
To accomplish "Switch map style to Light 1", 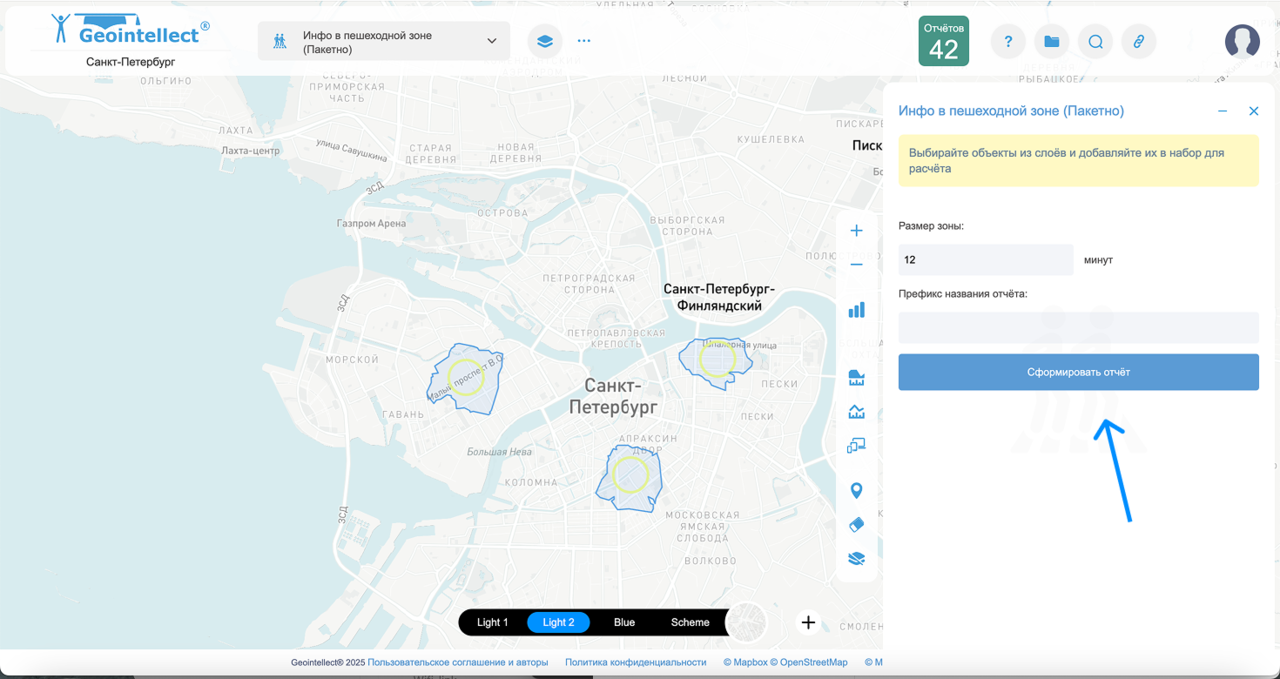I will [x=492, y=622].
